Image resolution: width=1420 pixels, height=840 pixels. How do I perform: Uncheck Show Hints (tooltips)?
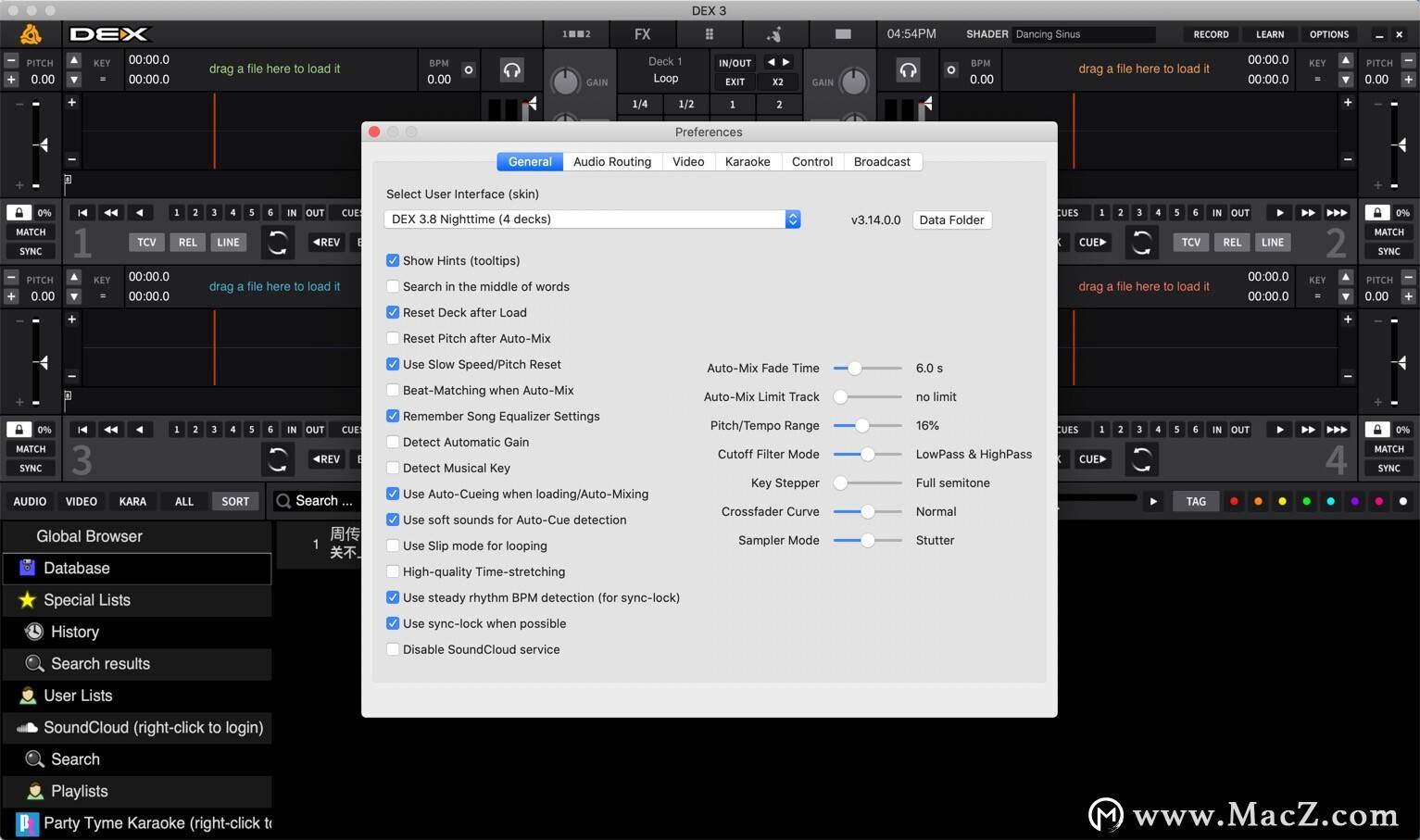393,261
